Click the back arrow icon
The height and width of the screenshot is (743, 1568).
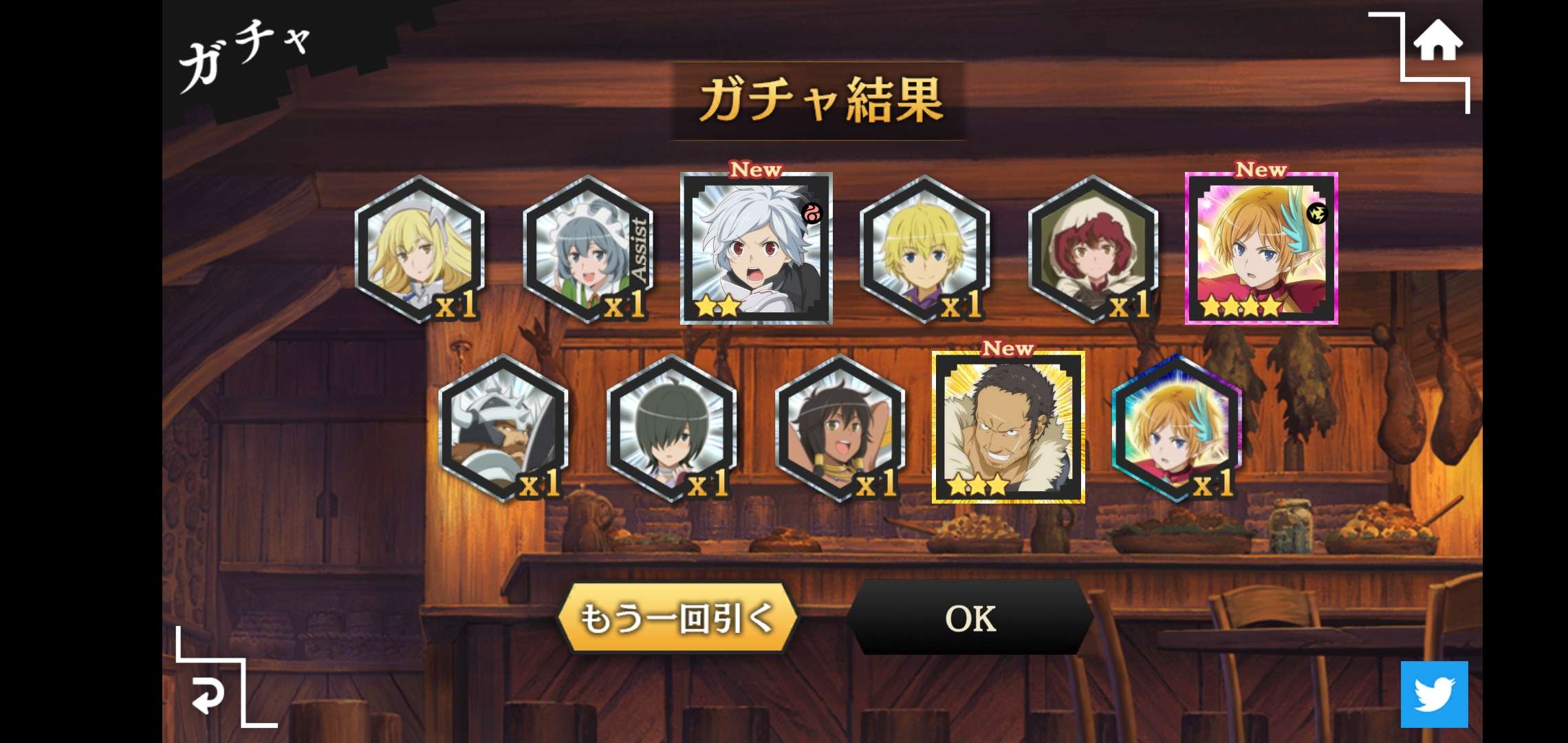(x=207, y=695)
